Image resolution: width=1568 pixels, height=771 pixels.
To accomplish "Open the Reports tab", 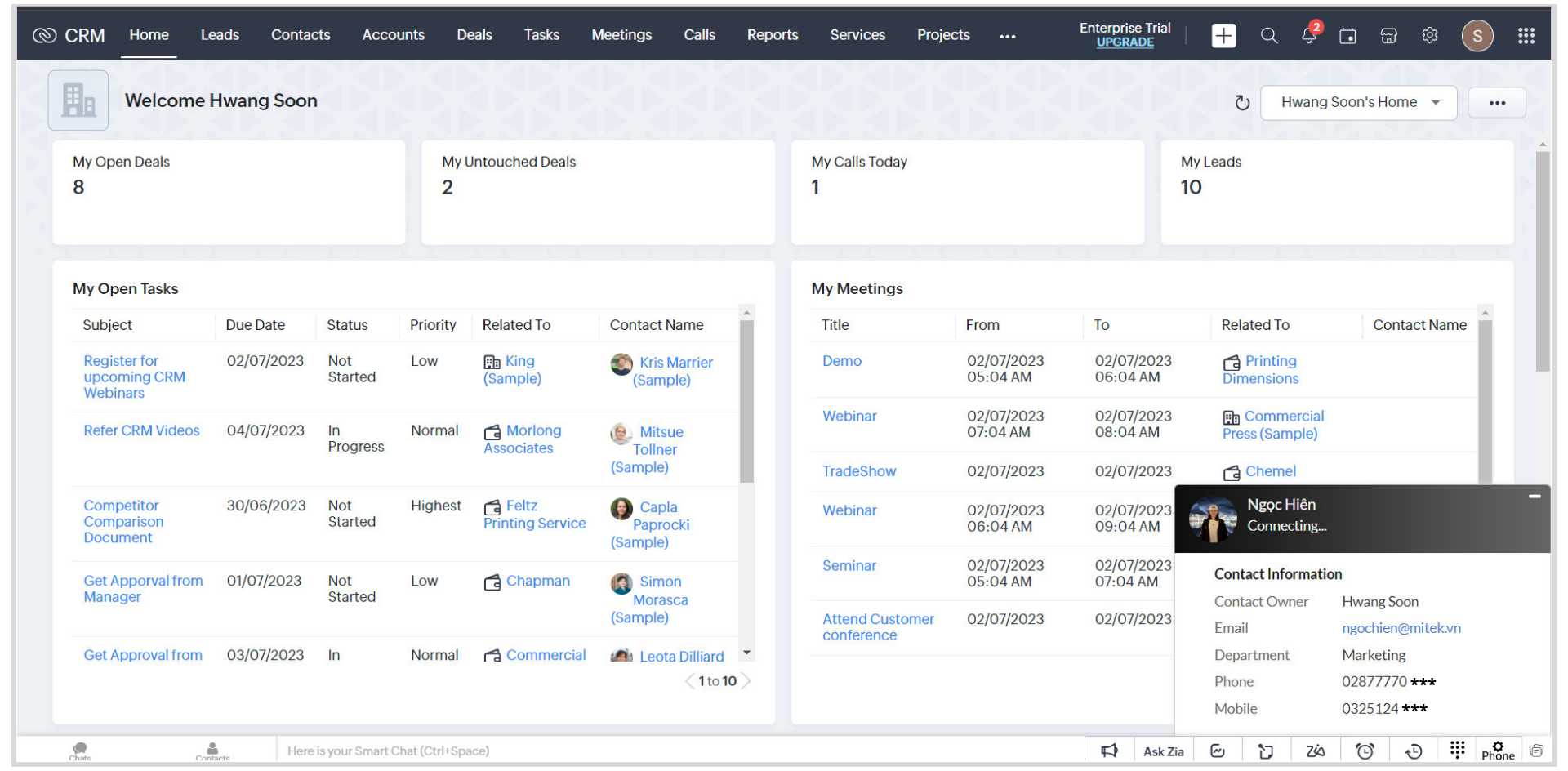I will (772, 35).
